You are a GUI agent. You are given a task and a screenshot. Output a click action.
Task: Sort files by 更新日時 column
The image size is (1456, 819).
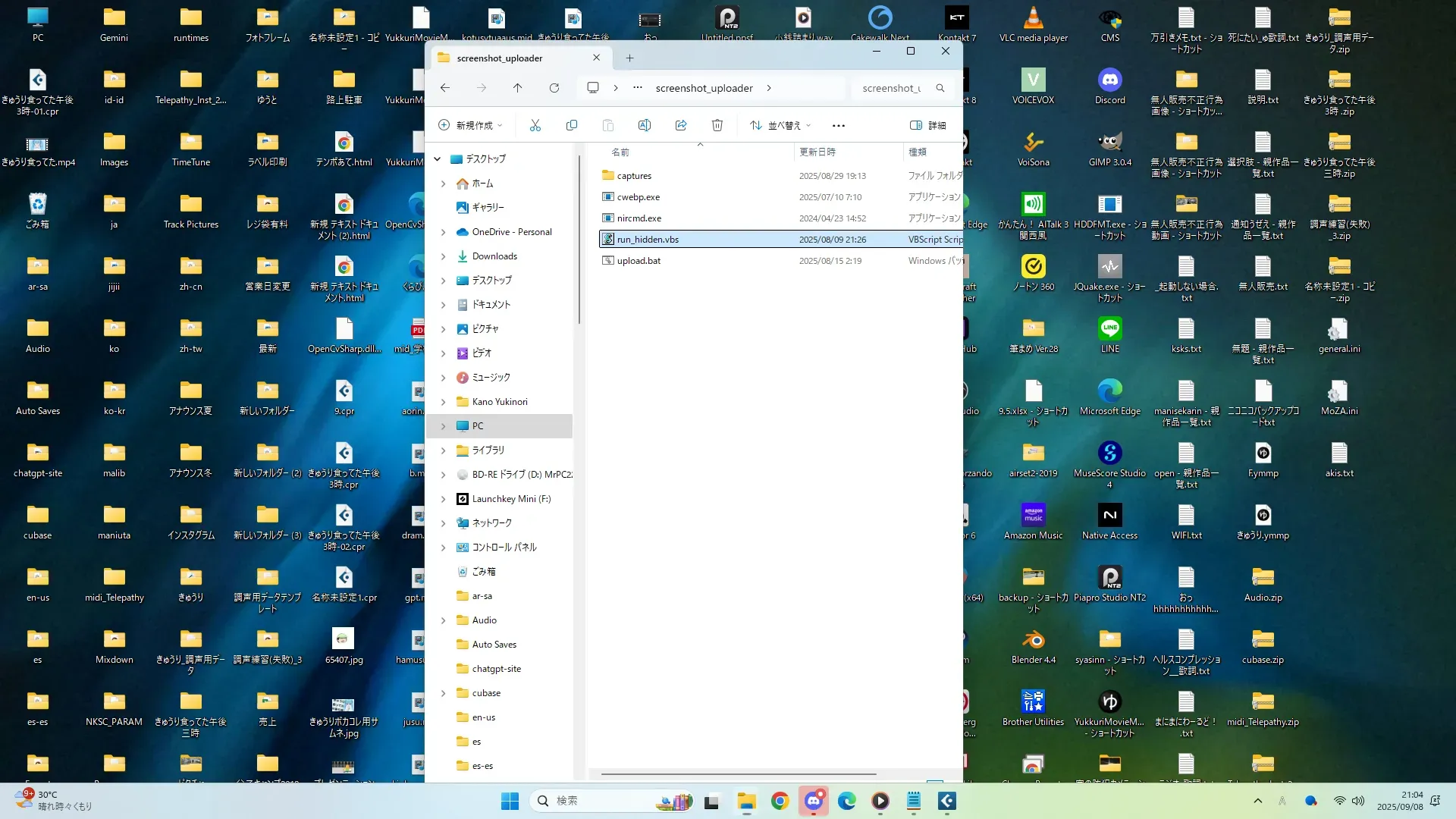817,152
